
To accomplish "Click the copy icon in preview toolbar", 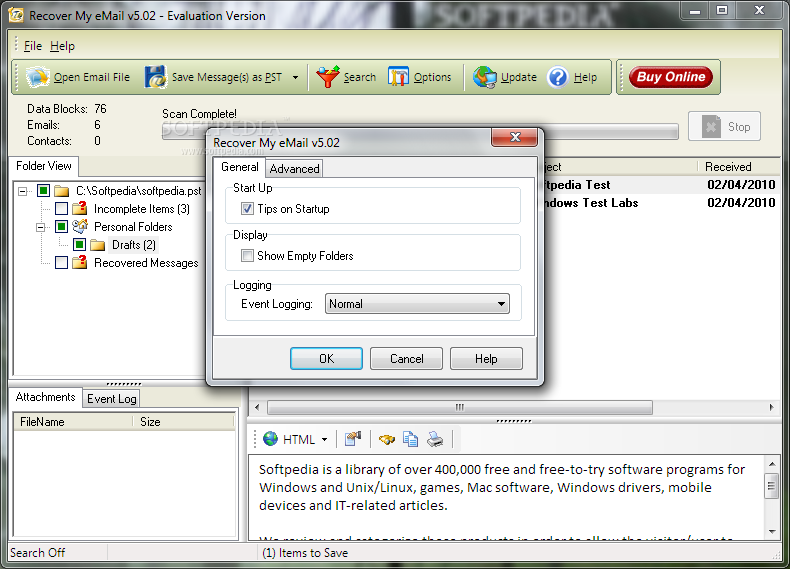I will (410, 439).
